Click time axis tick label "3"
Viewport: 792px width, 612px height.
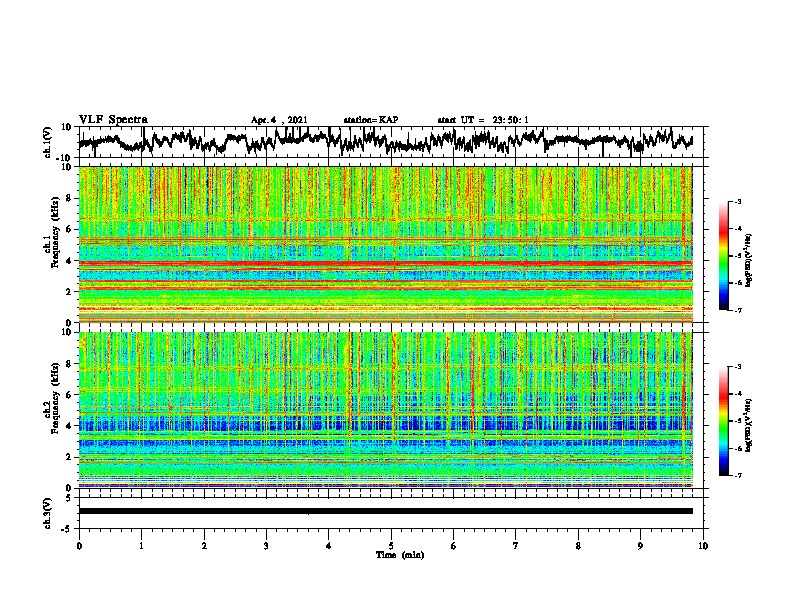[x=266, y=546]
